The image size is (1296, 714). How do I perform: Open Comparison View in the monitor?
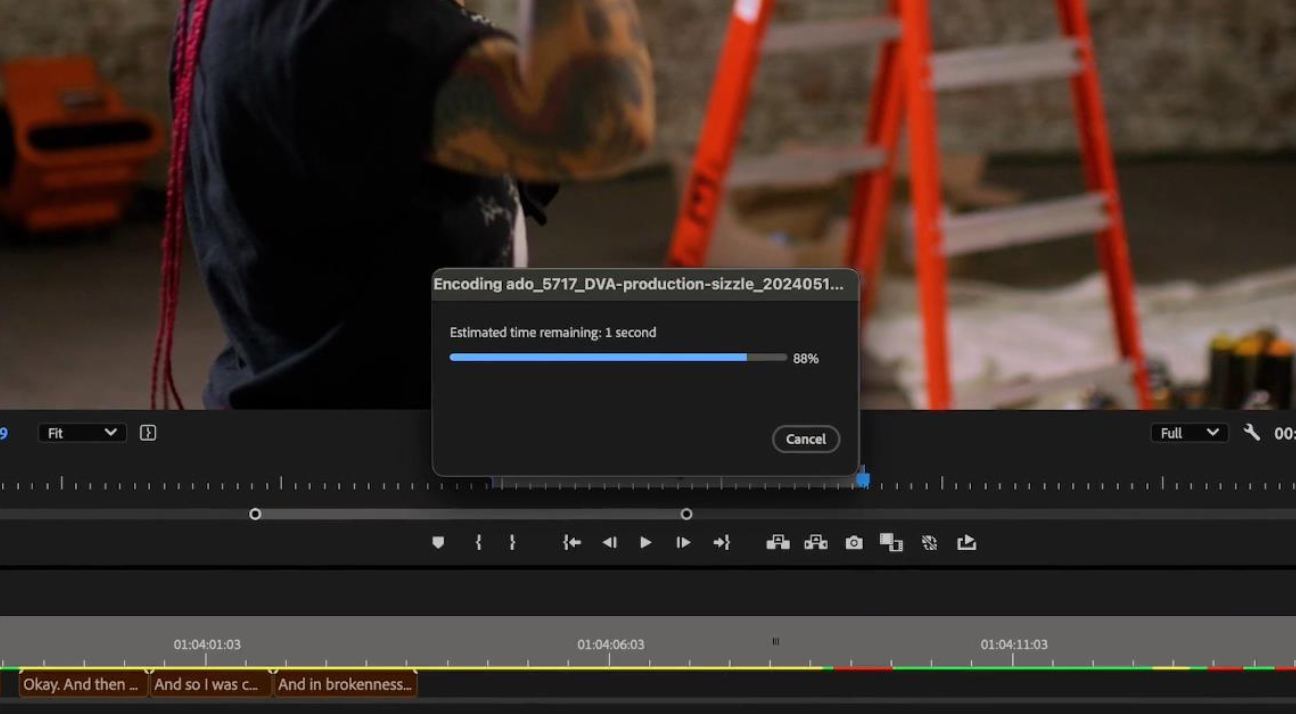(x=891, y=542)
